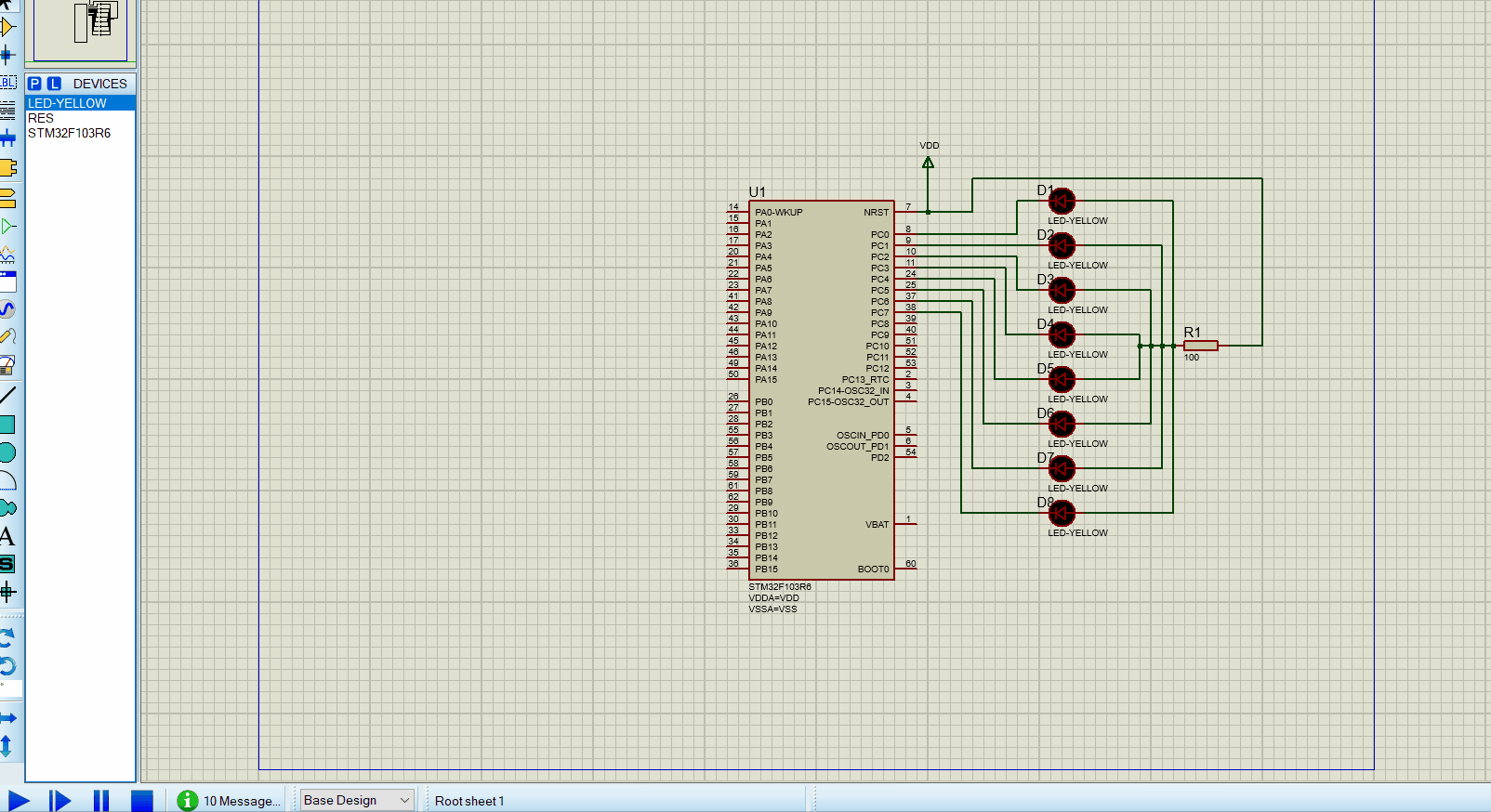1491x812 pixels.
Task: Click the VDDA=VDD property text
Action: coord(774,598)
